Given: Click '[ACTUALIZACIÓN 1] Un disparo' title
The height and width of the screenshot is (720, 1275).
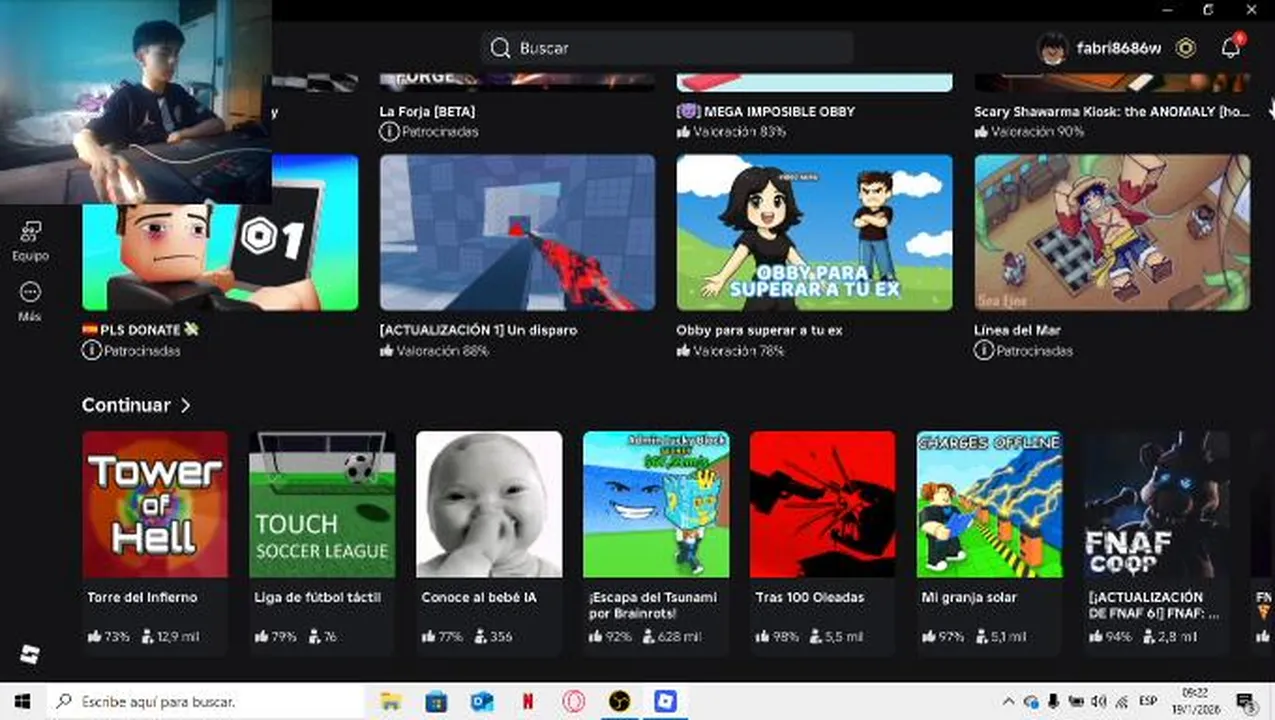Looking at the screenshot, I should click(x=478, y=330).
